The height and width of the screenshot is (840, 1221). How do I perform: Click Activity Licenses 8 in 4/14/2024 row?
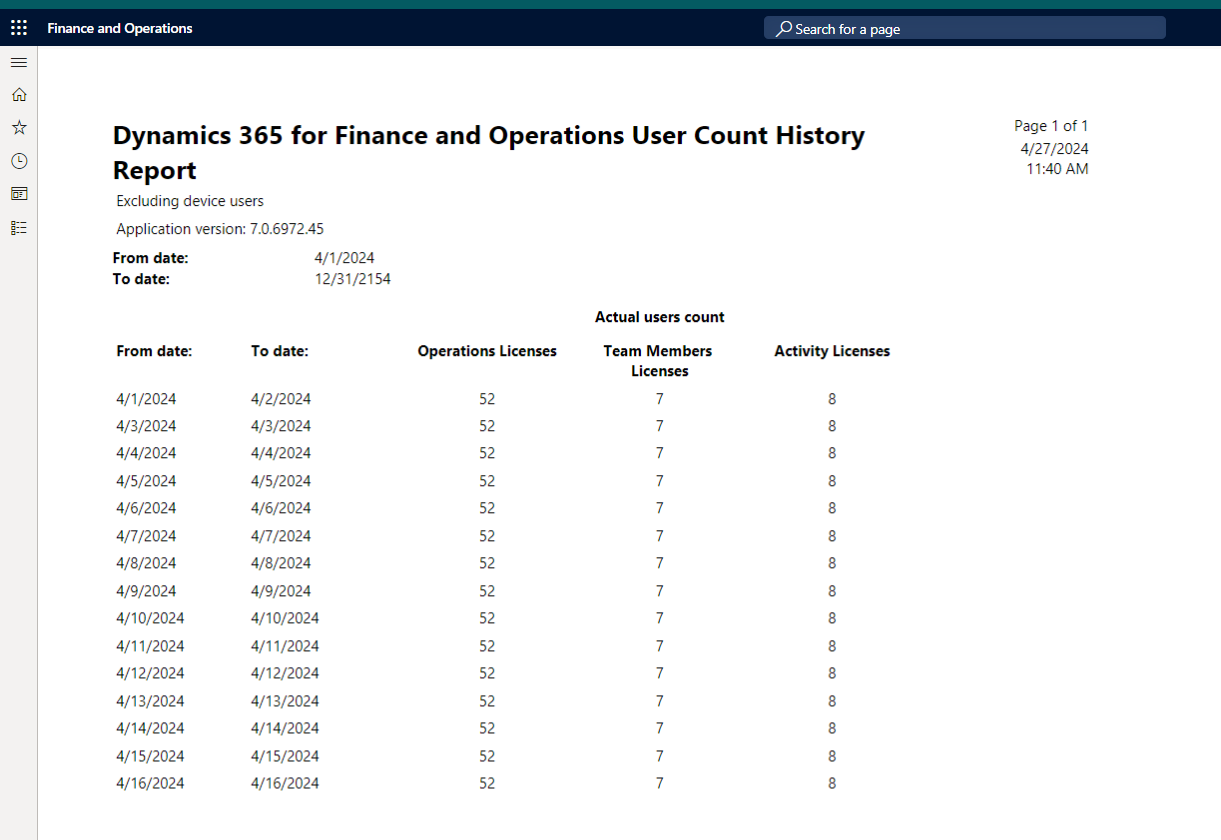[832, 728]
